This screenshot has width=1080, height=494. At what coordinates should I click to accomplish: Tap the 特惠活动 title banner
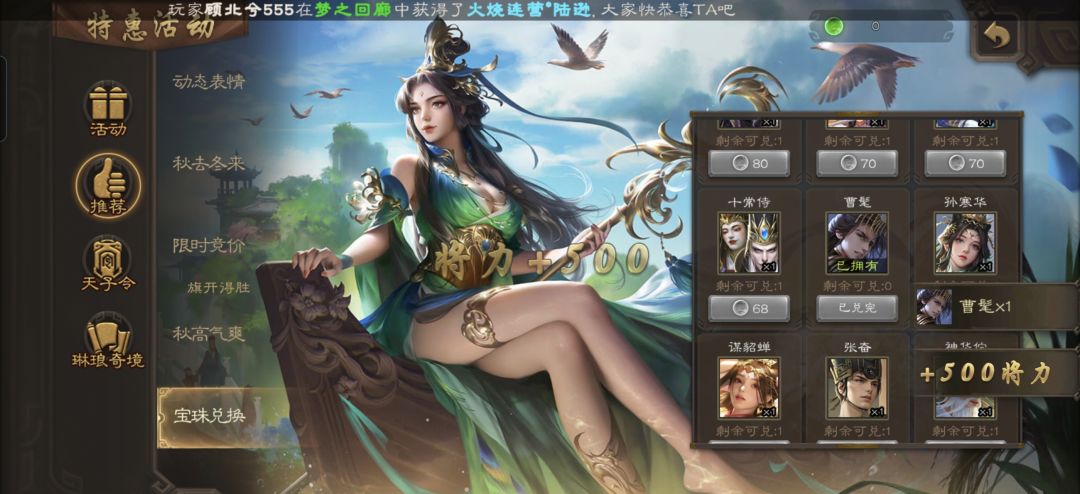pyautogui.click(x=151, y=26)
